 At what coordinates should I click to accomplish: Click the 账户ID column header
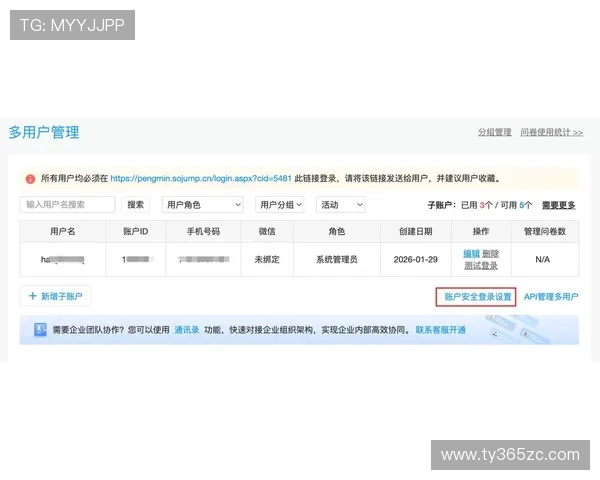tap(135, 231)
